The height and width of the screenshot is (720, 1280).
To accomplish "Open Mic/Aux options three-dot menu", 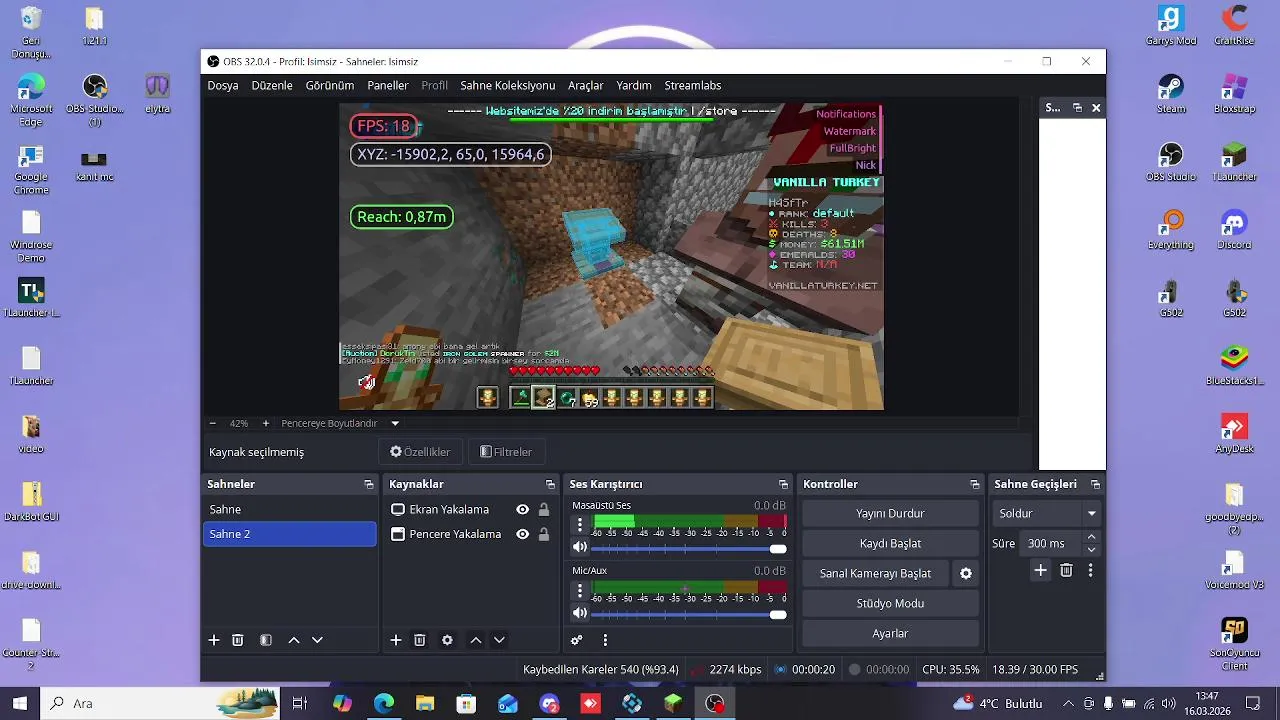I will tap(580, 590).
